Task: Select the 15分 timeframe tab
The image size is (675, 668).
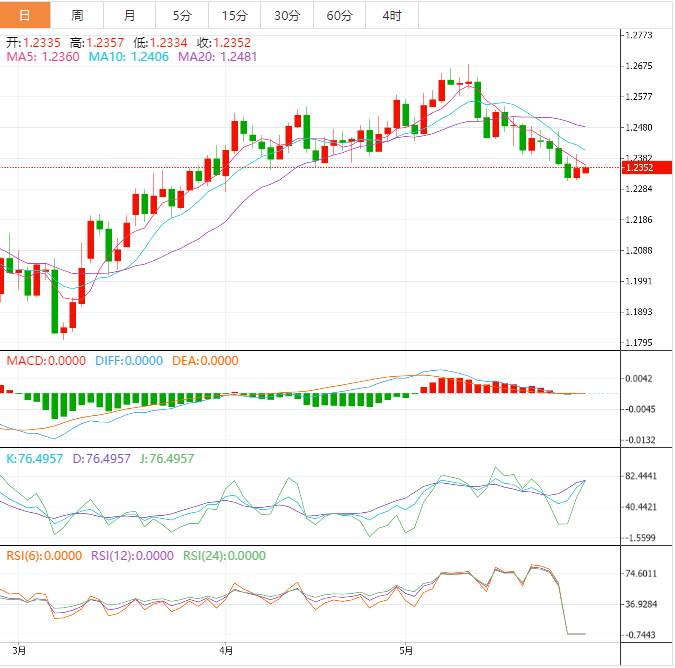Action: pyautogui.click(x=234, y=15)
